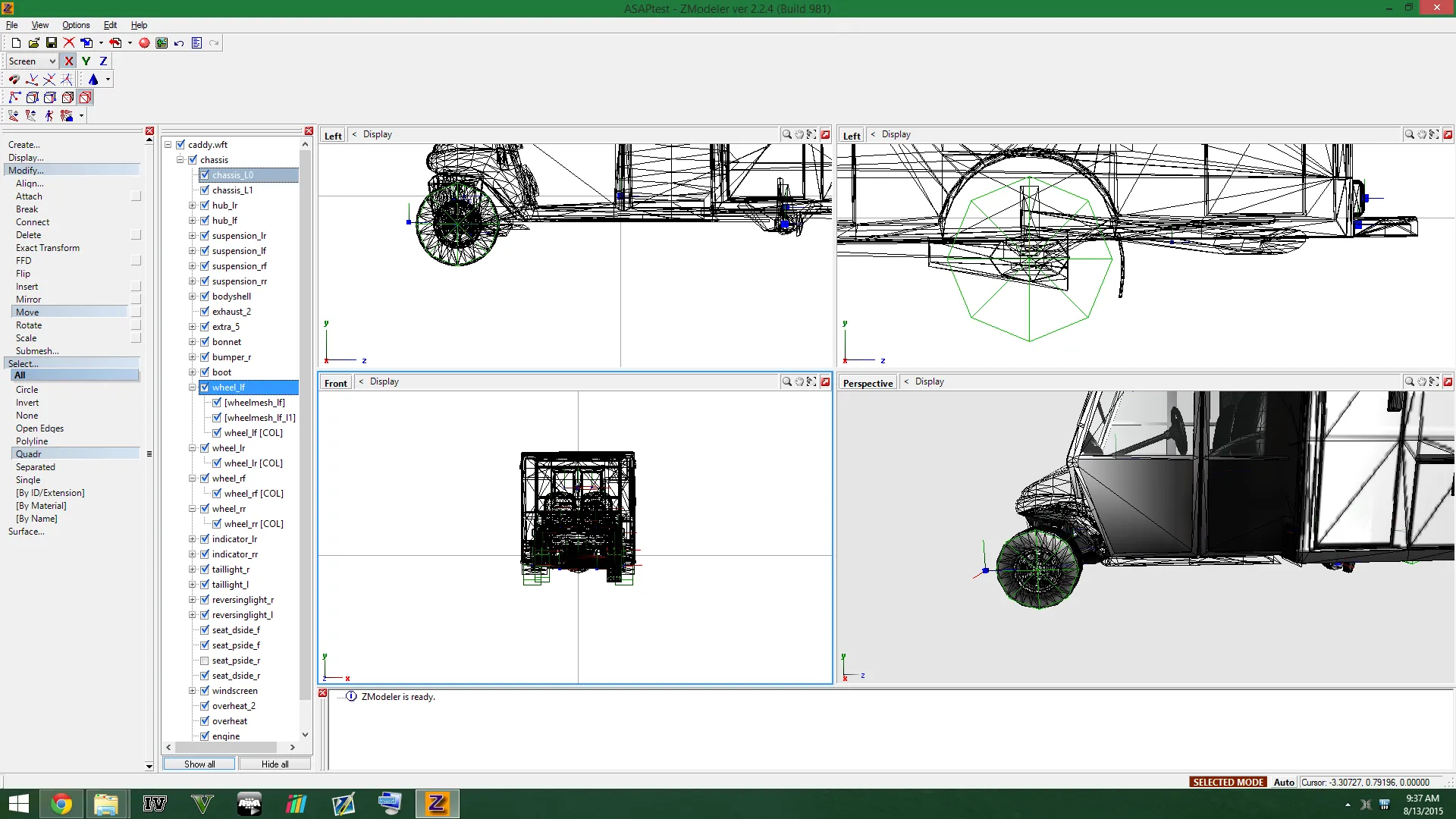Click the Save floppy disk icon
This screenshot has height=819, width=1456.
point(52,43)
